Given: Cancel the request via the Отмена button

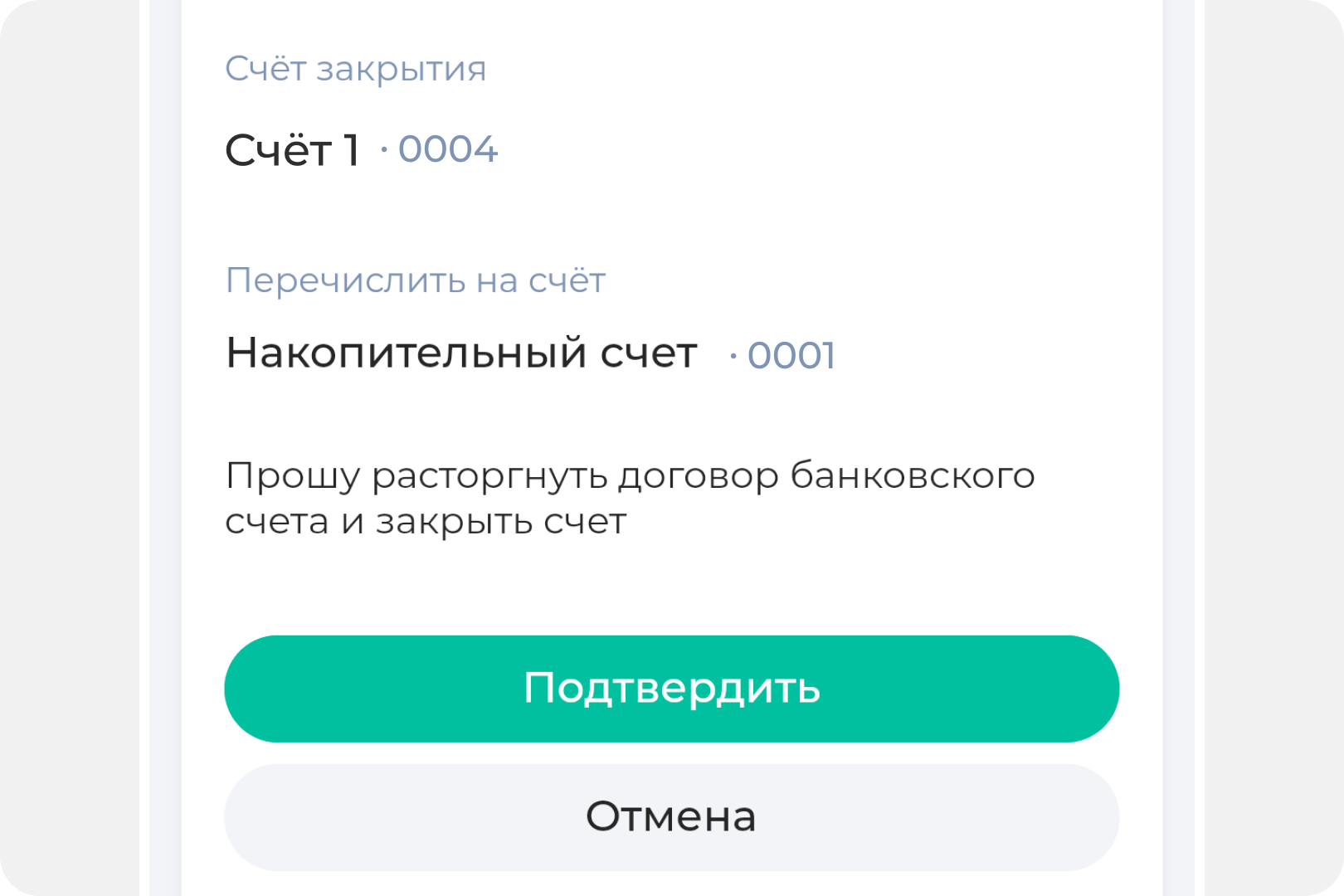Looking at the screenshot, I should 671,817.
